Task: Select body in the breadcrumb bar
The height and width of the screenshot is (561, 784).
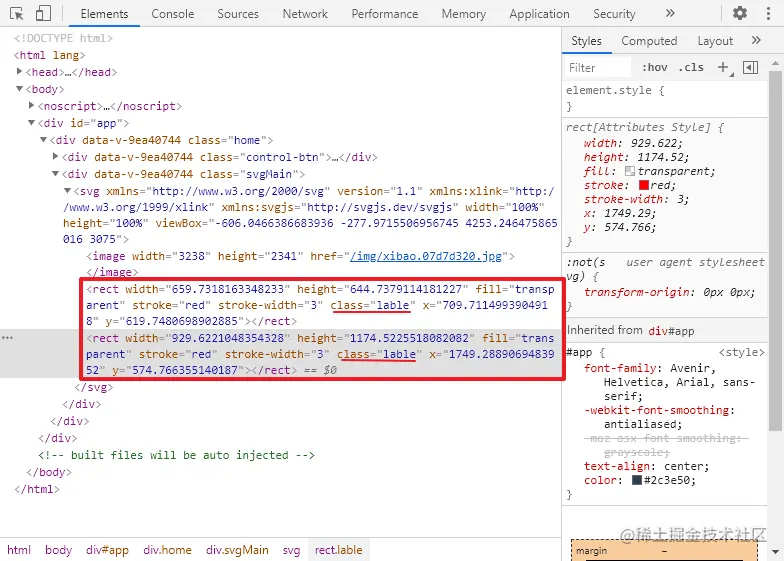Action: tap(58, 550)
